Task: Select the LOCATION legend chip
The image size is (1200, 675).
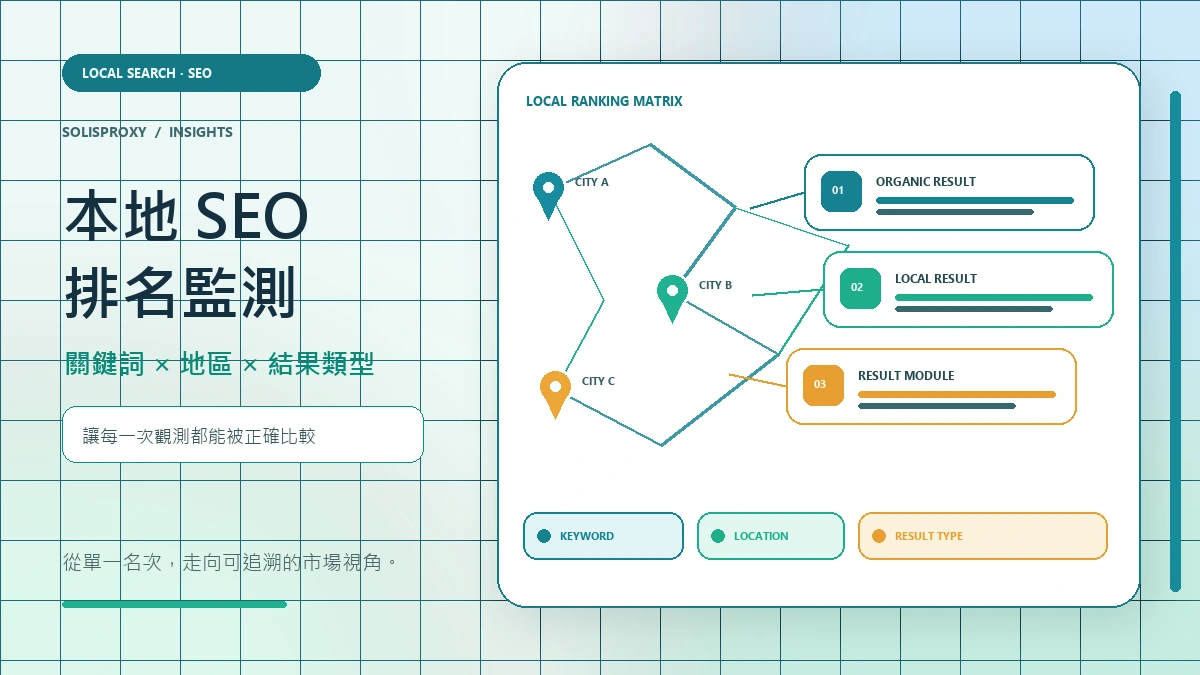Action: coord(771,536)
